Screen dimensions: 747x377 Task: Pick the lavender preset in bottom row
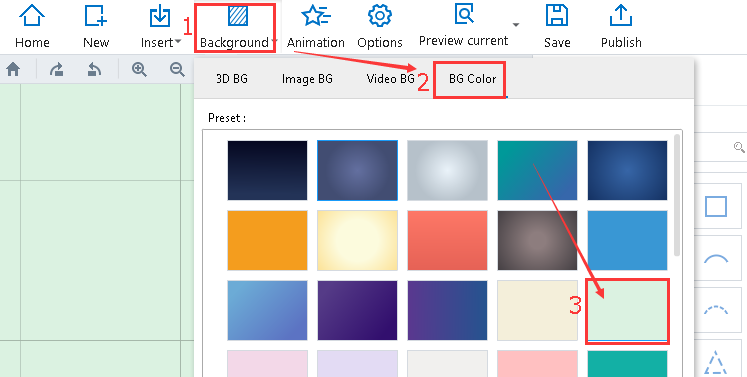pos(357,364)
